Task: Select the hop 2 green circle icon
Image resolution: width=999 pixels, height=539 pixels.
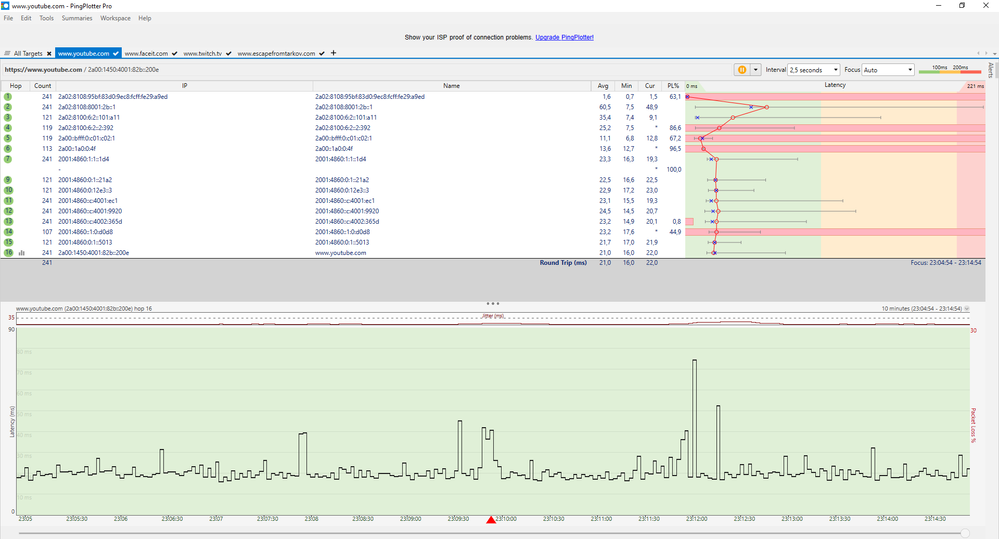Action: 8,107
